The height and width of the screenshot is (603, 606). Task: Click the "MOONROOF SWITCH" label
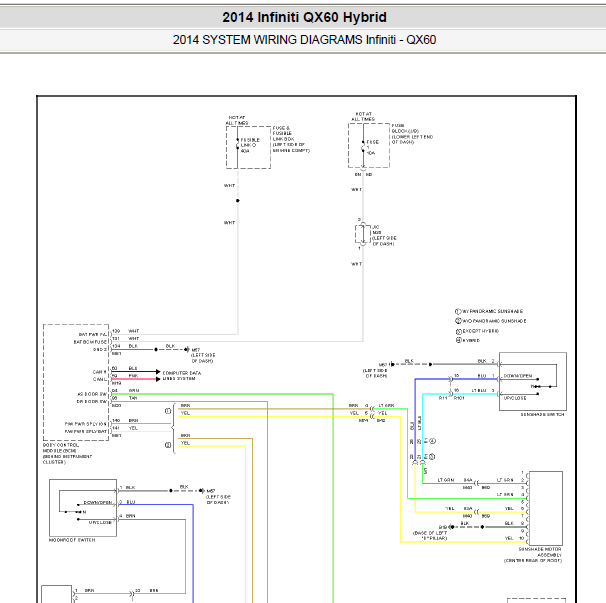click(72, 540)
